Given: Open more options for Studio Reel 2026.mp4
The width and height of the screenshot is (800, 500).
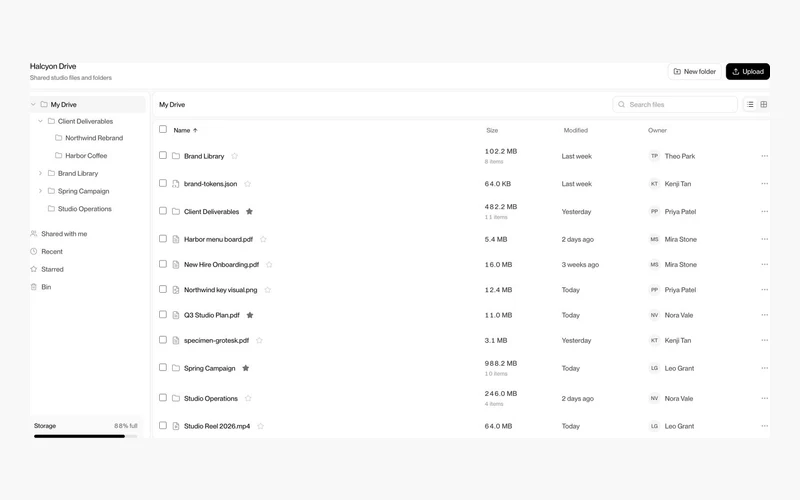Looking at the screenshot, I should (x=764, y=426).
